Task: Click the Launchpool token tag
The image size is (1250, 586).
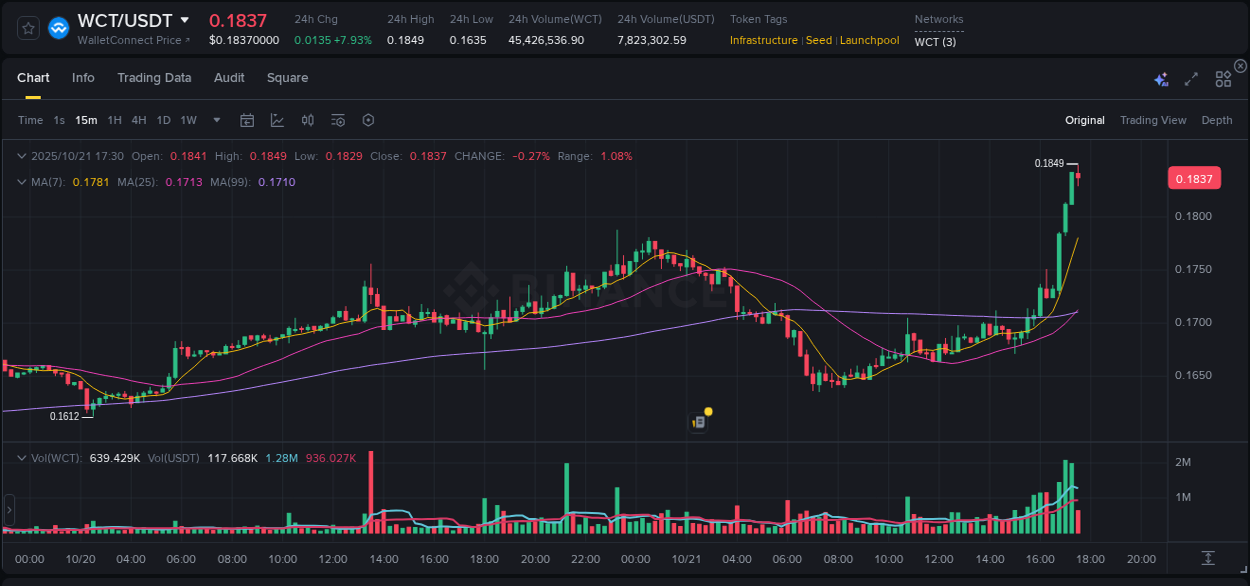Action: coord(869,40)
